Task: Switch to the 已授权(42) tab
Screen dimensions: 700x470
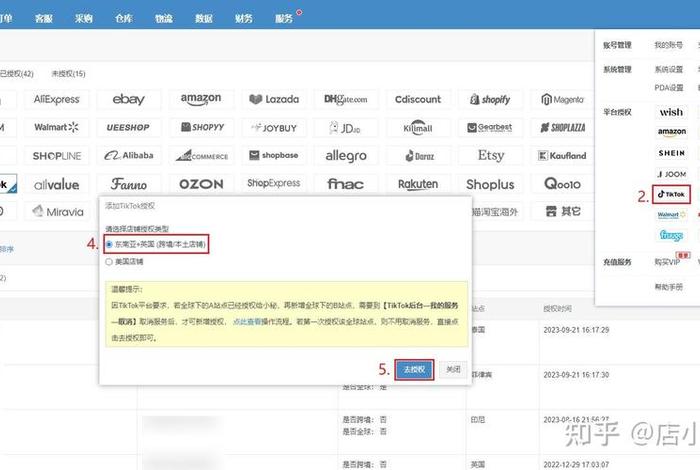Action: pos(17,74)
